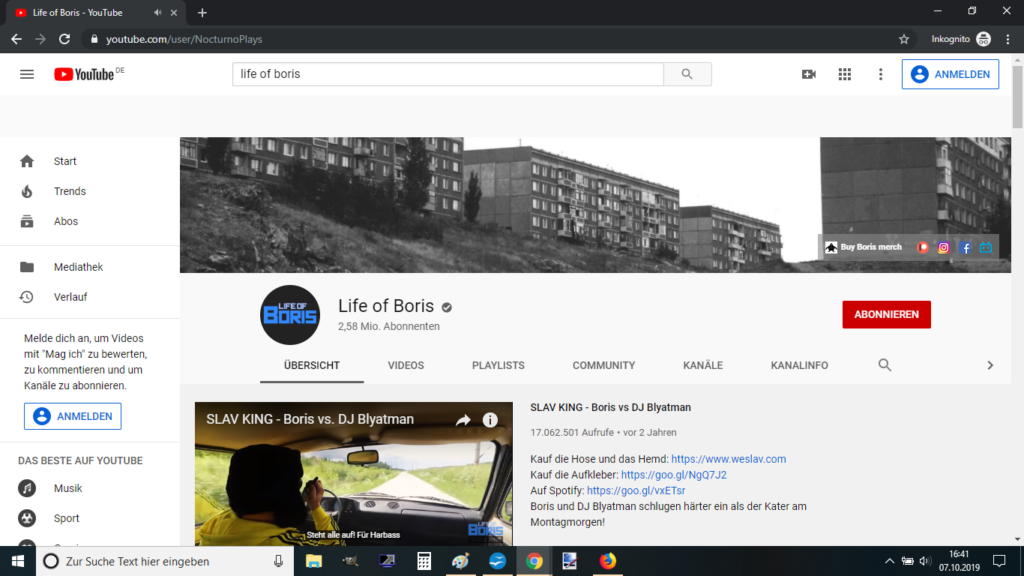Open the create video camera icon

point(808,74)
